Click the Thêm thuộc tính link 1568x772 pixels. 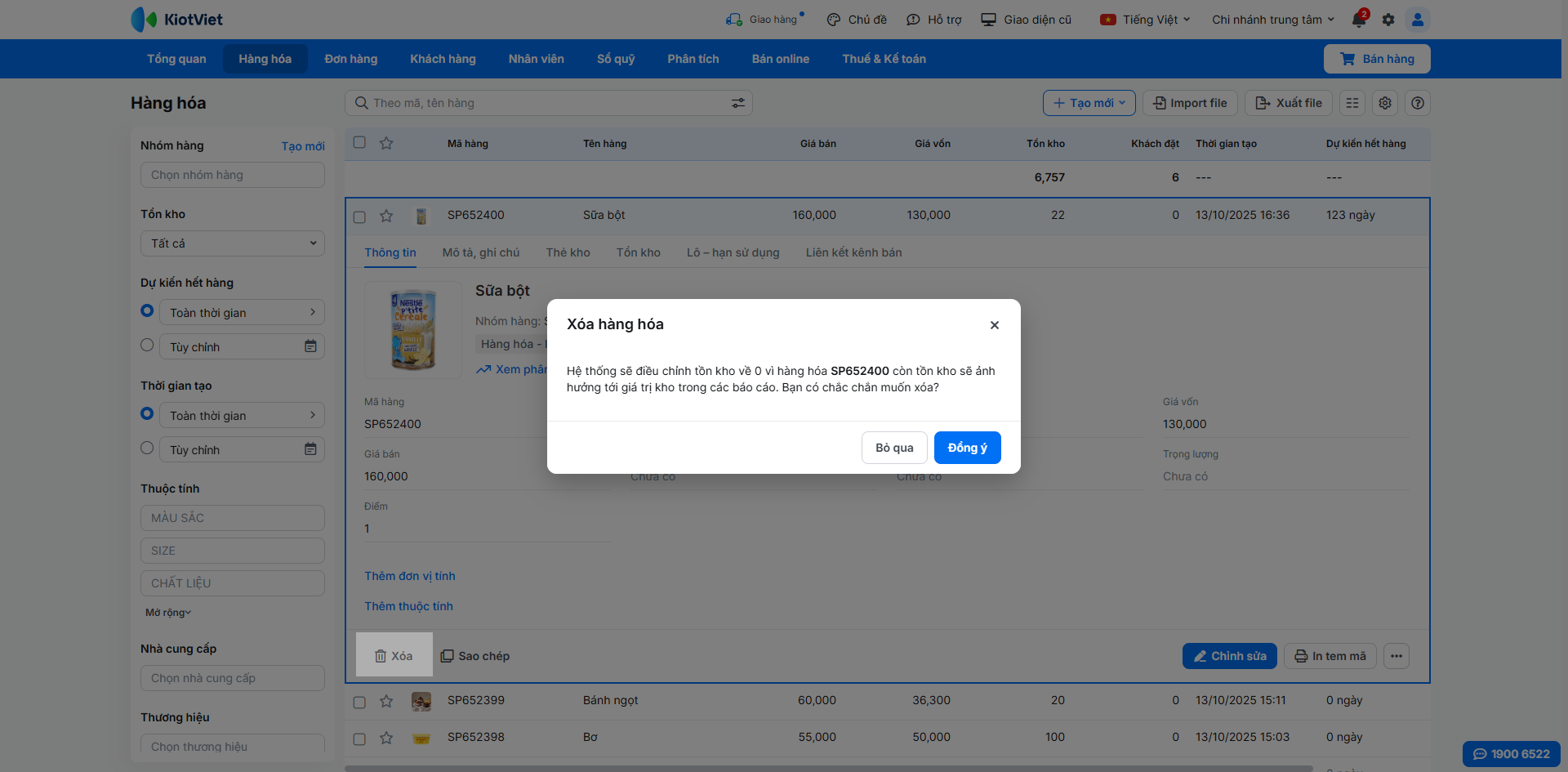click(x=408, y=606)
